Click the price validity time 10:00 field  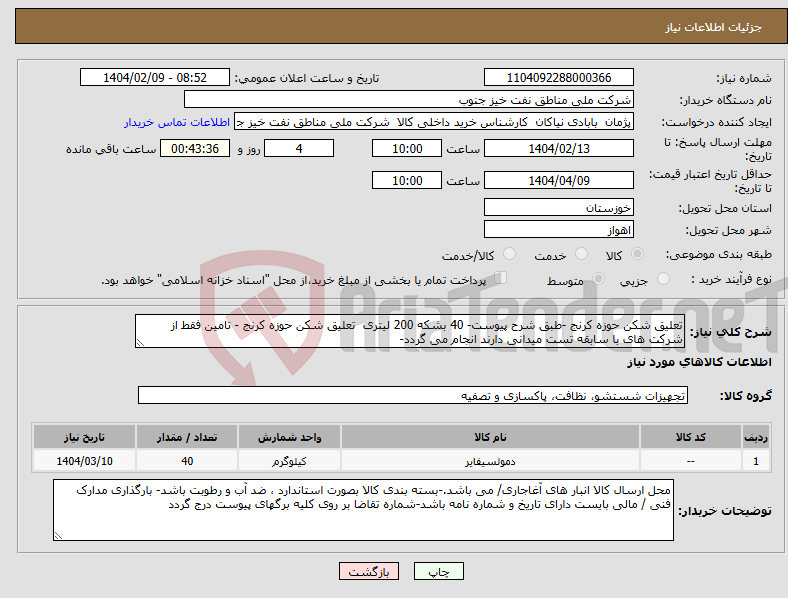[407, 180]
